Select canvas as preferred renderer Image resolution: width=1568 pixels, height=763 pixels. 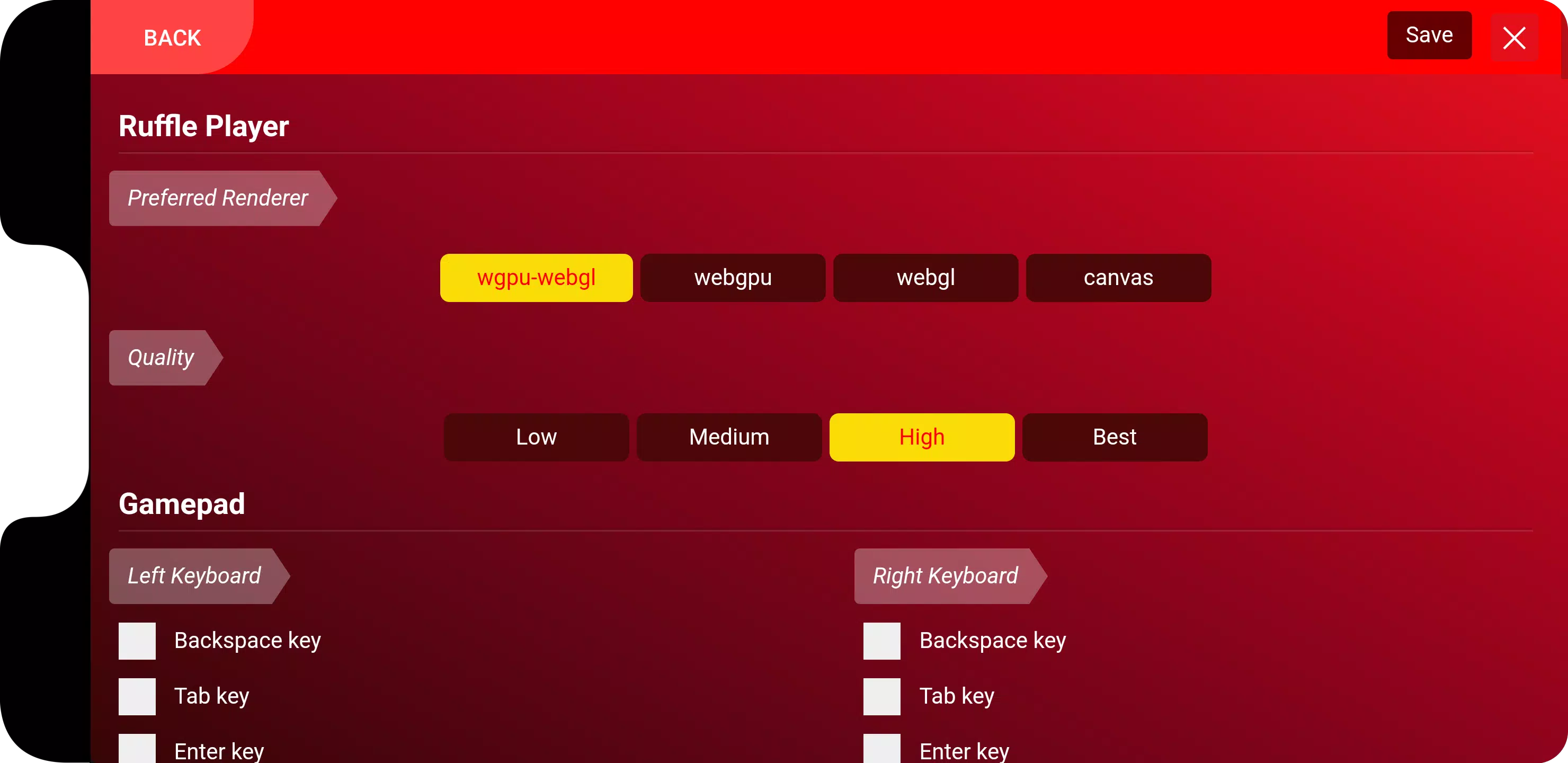[x=1118, y=278]
